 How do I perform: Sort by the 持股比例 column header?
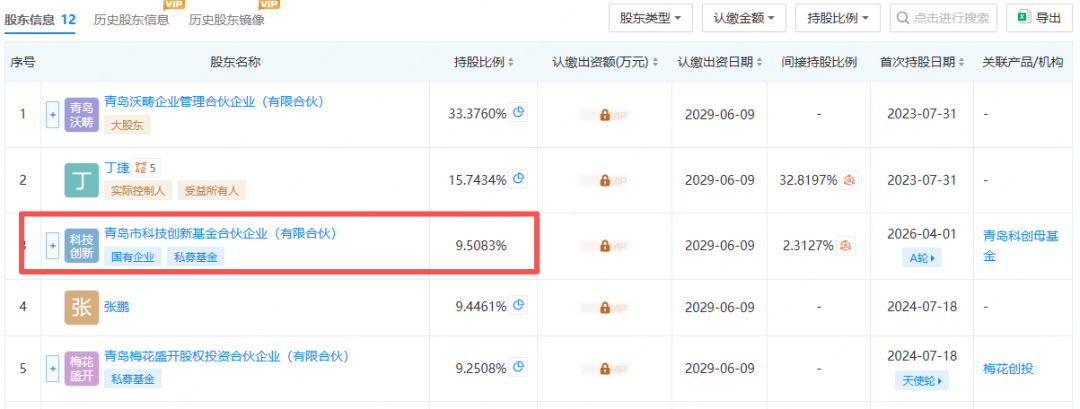tap(484, 62)
